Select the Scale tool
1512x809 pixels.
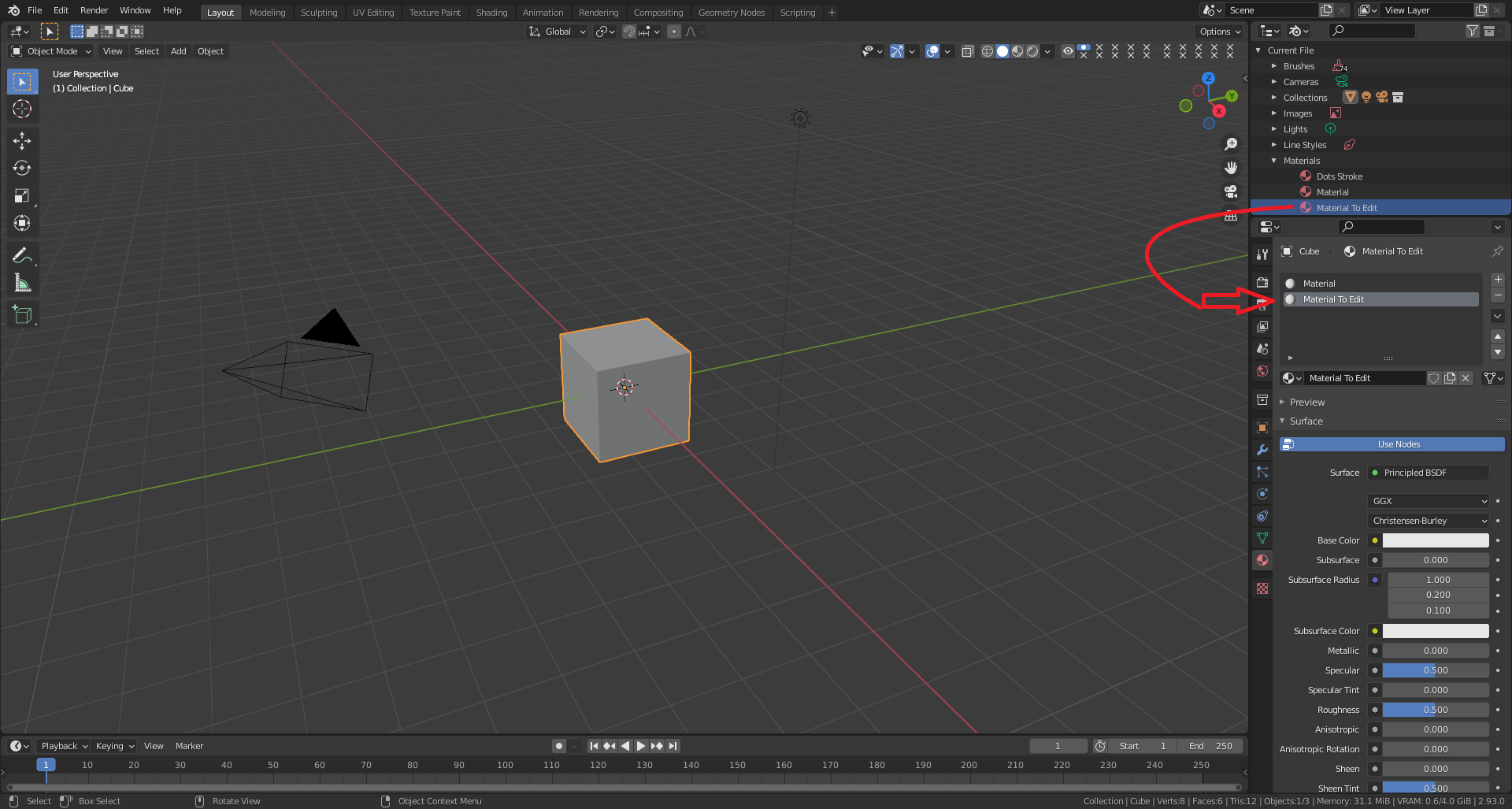coord(22,195)
